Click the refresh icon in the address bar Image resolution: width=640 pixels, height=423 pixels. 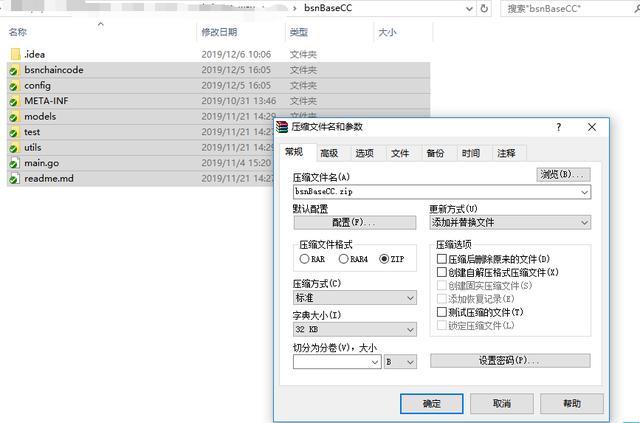coord(484,8)
